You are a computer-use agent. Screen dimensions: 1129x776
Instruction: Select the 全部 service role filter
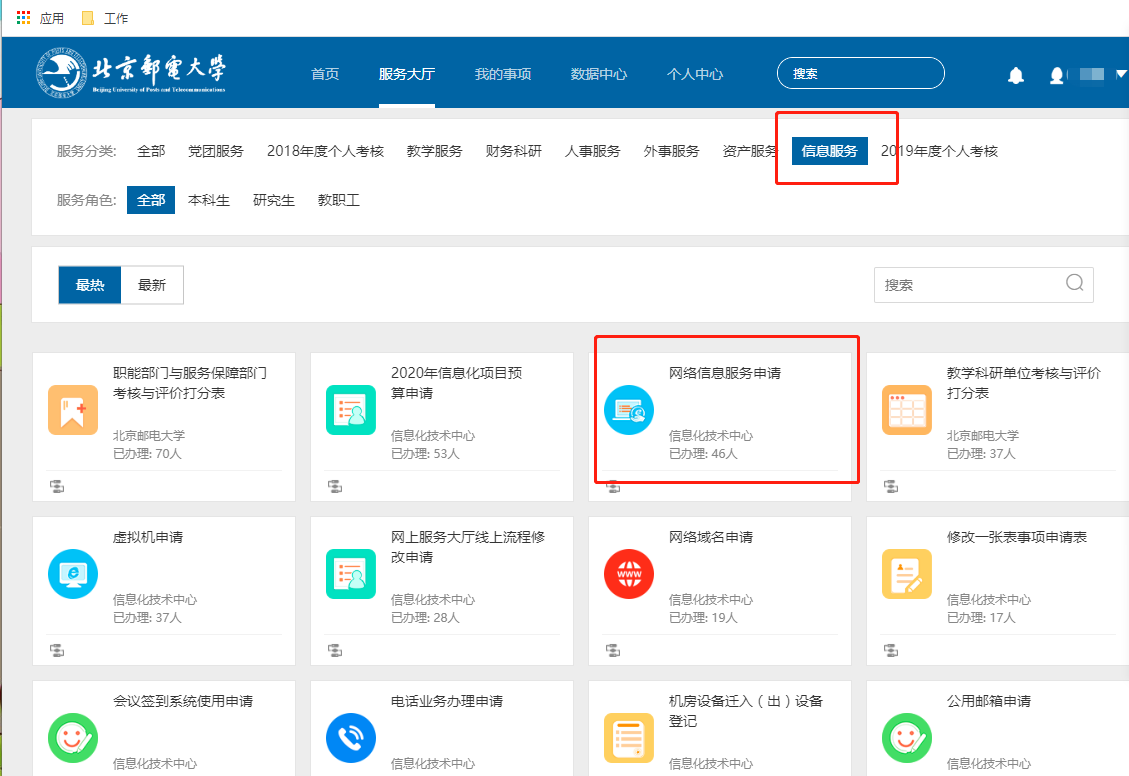point(151,200)
